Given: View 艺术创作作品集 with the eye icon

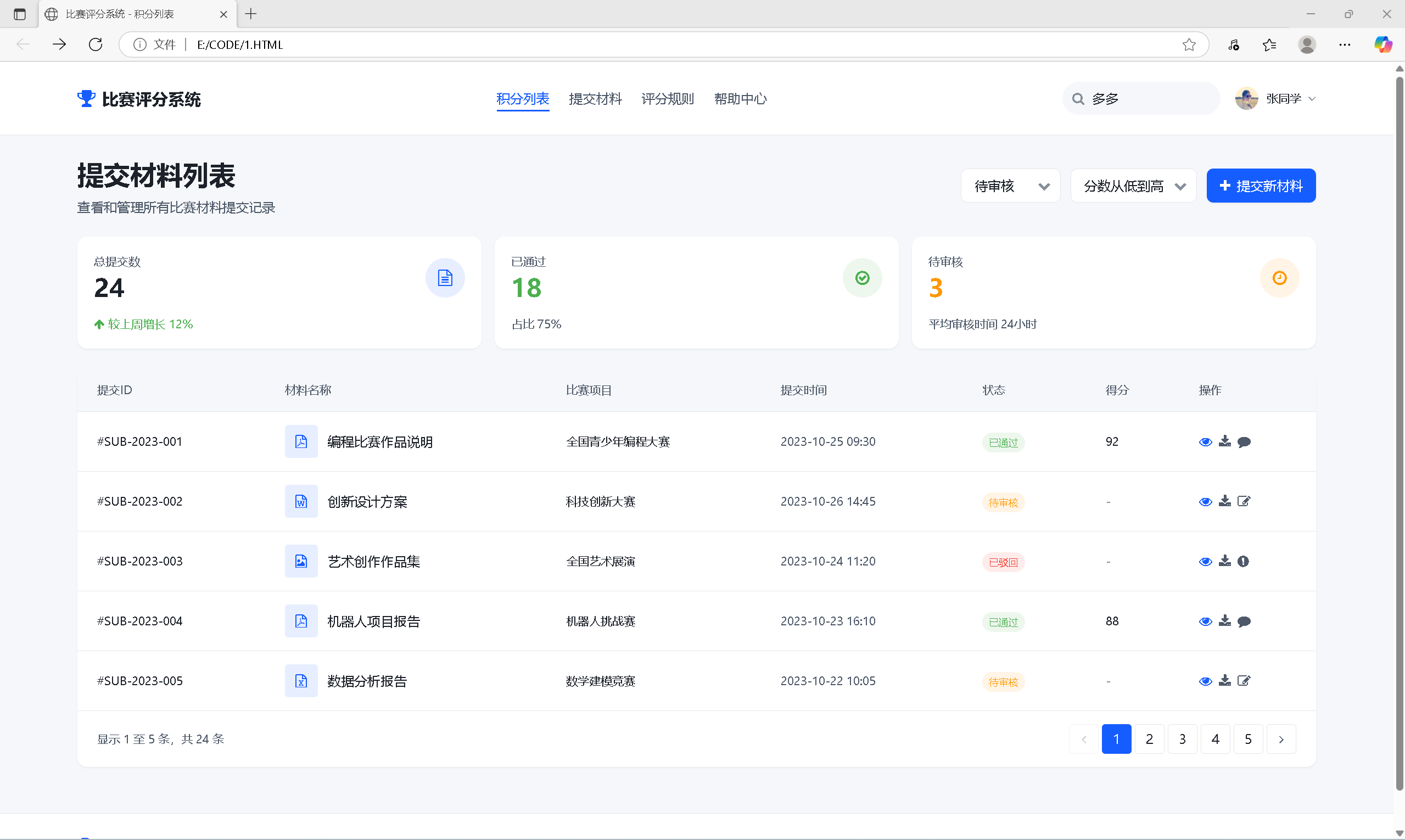Looking at the screenshot, I should coord(1205,562).
